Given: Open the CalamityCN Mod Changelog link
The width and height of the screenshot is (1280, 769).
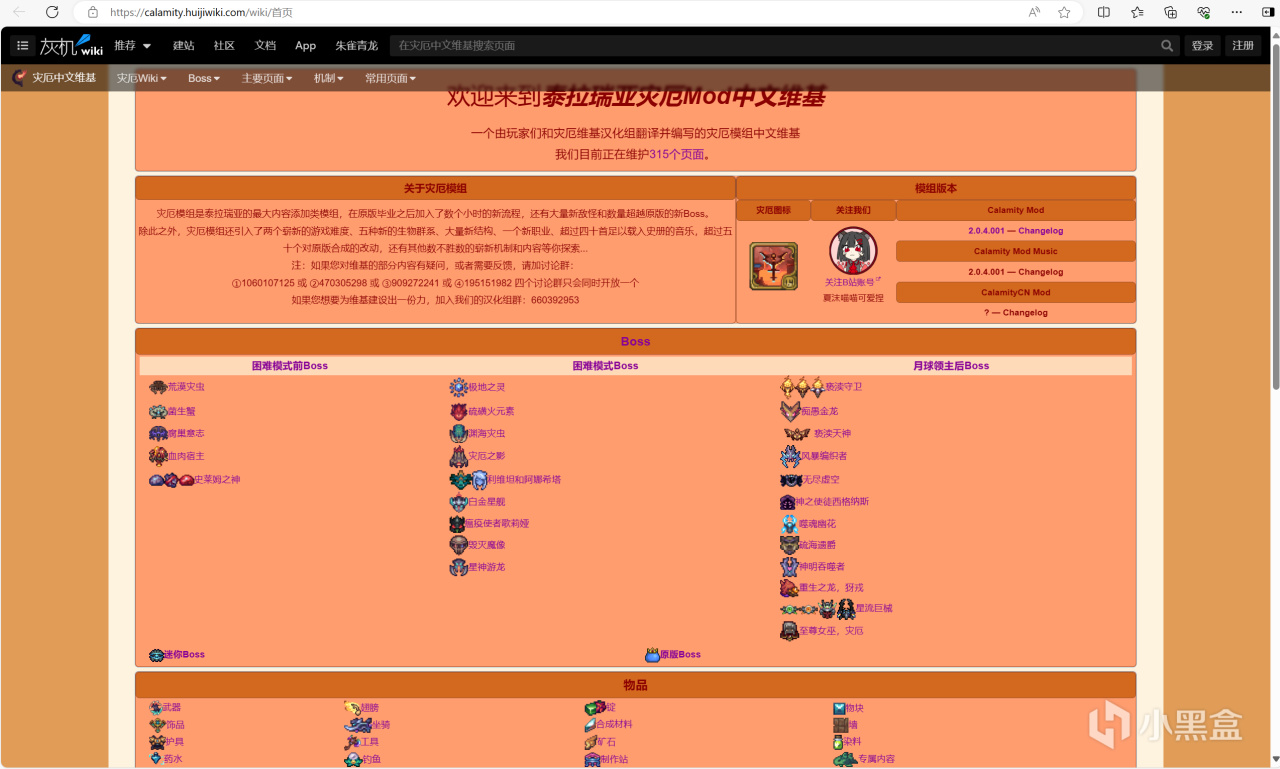Looking at the screenshot, I should coord(1015,313).
